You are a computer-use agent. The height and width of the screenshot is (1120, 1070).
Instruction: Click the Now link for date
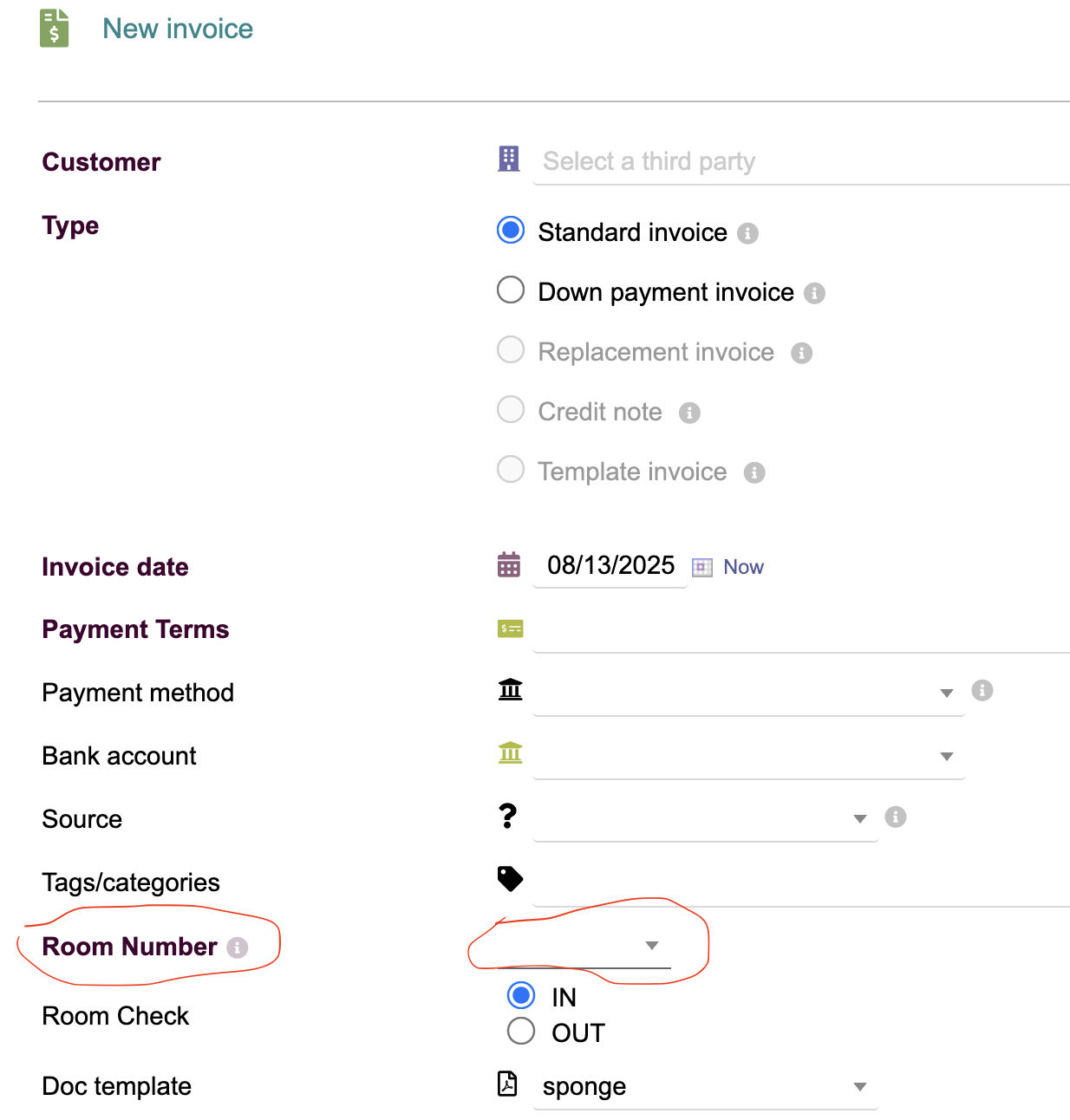pyautogui.click(x=743, y=567)
